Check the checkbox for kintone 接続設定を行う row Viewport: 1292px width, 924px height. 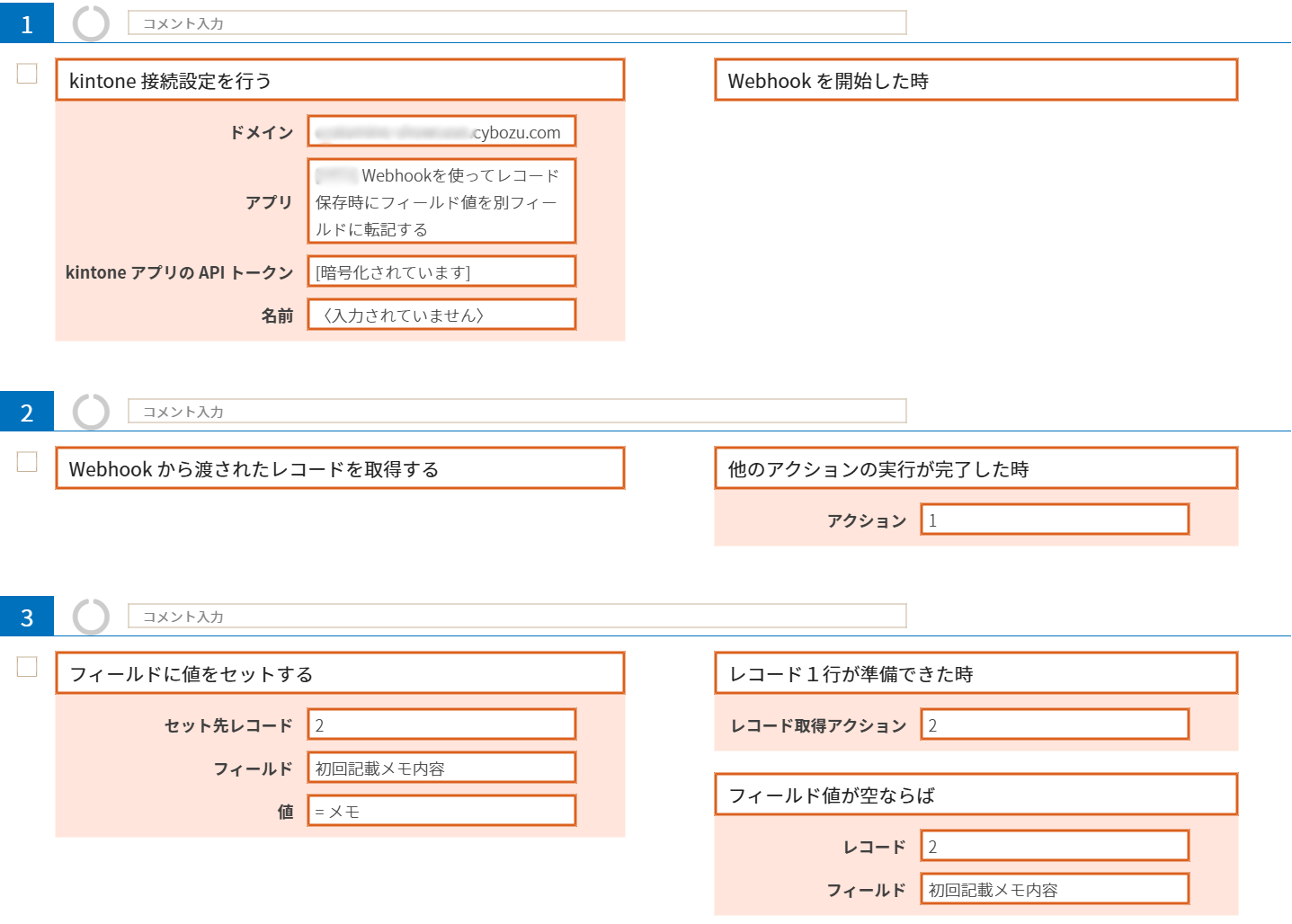click(x=27, y=73)
